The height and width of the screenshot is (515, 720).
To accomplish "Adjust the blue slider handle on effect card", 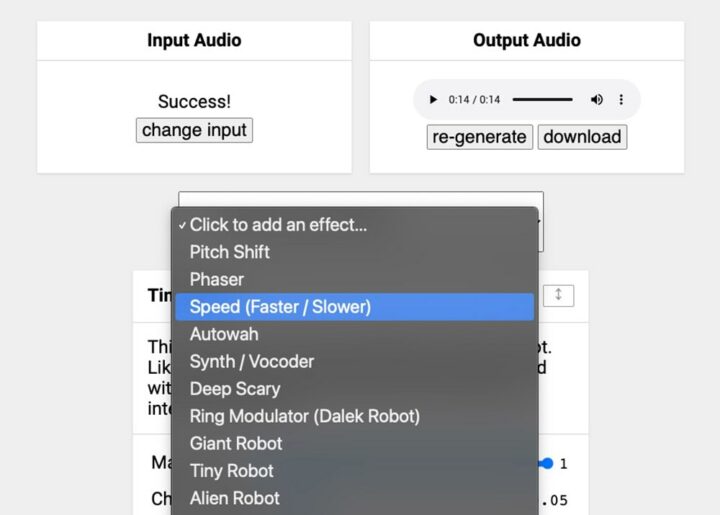I will coord(546,463).
